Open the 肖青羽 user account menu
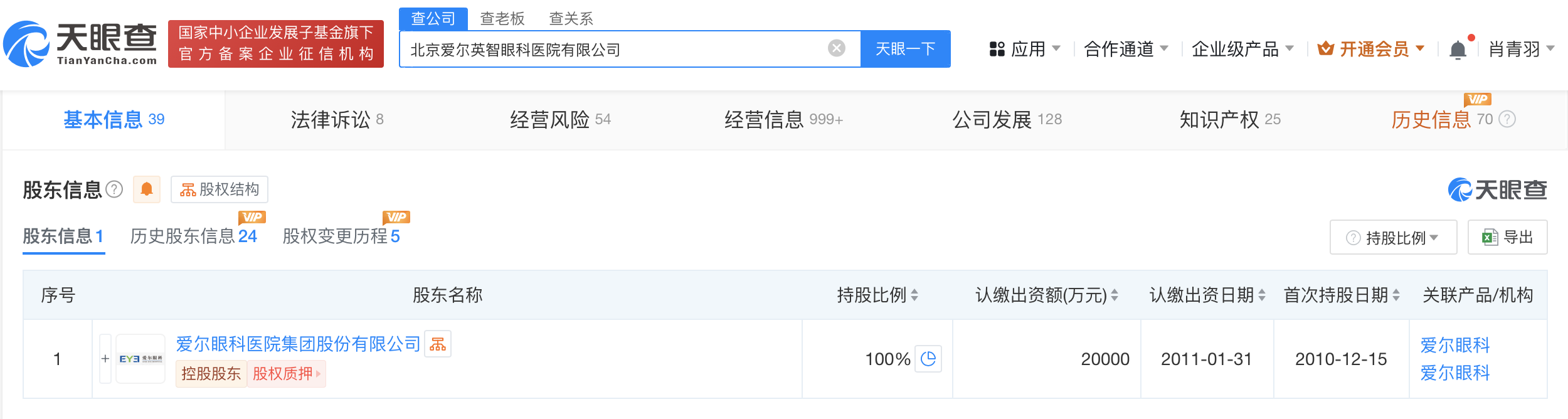This screenshot has width=1568, height=419. click(1521, 49)
